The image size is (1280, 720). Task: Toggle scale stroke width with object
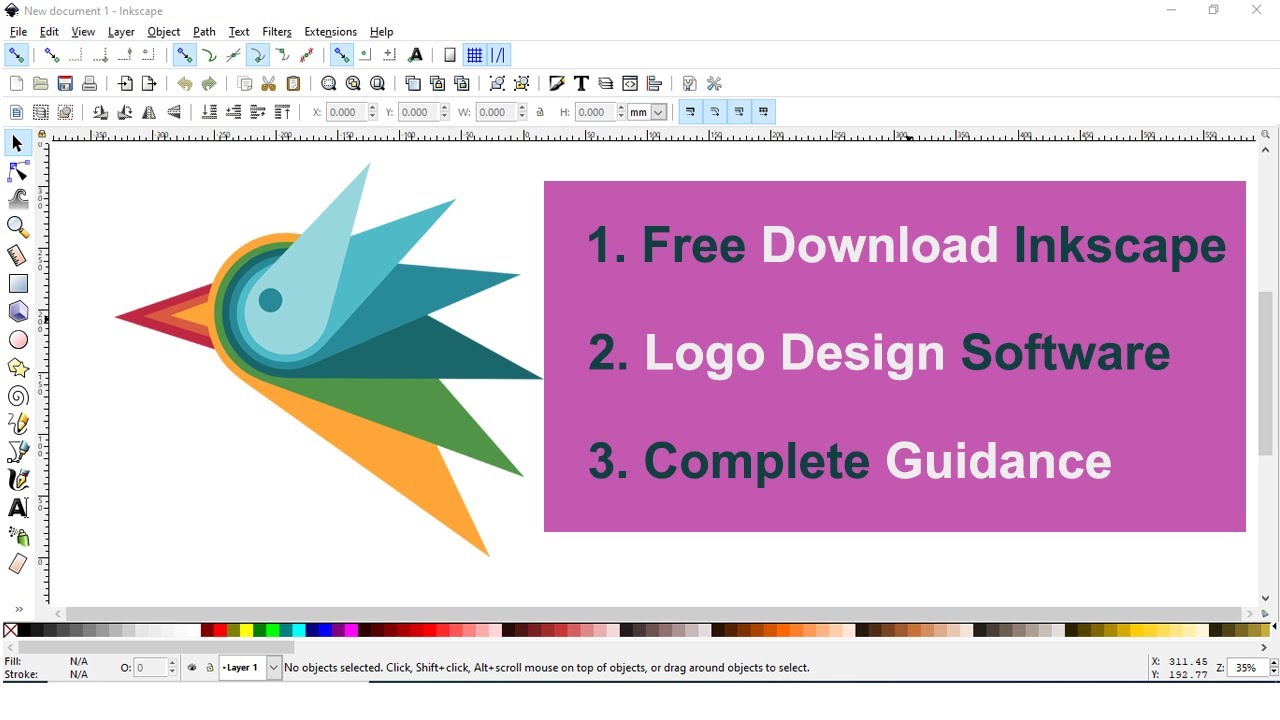point(690,112)
